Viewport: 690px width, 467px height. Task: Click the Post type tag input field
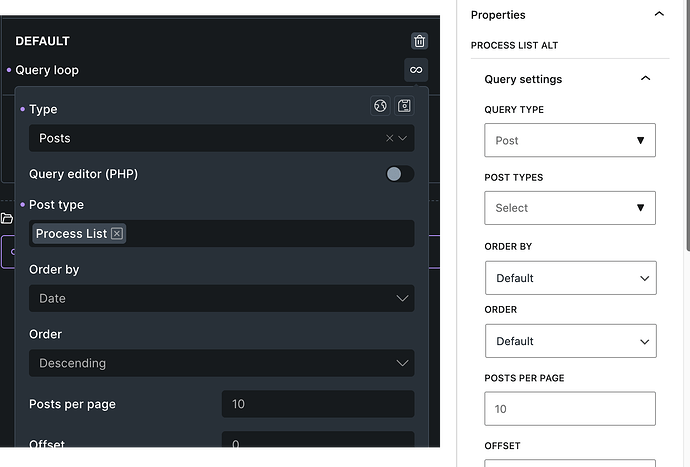pyautogui.click(x=270, y=234)
